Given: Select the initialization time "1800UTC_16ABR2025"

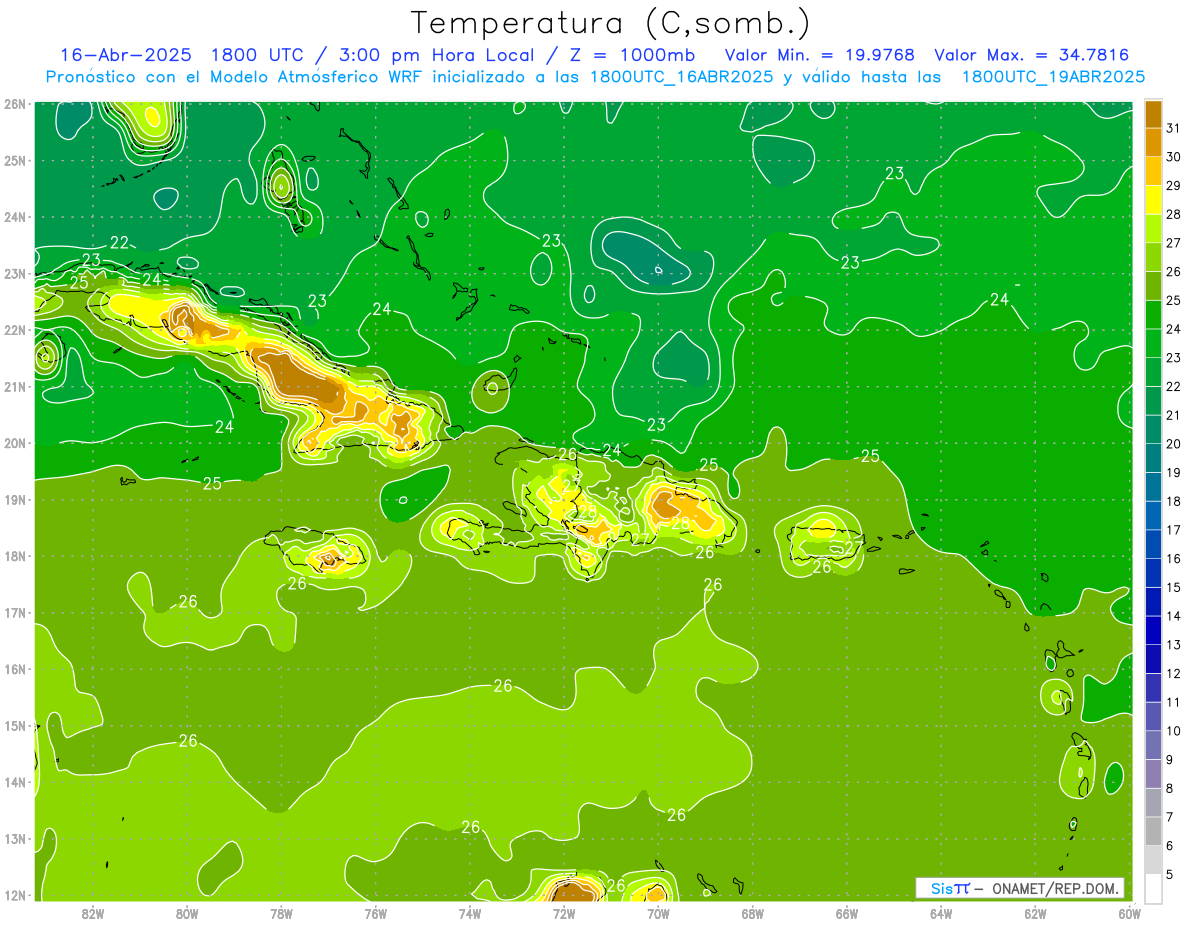Looking at the screenshot, I should (681, 77).
